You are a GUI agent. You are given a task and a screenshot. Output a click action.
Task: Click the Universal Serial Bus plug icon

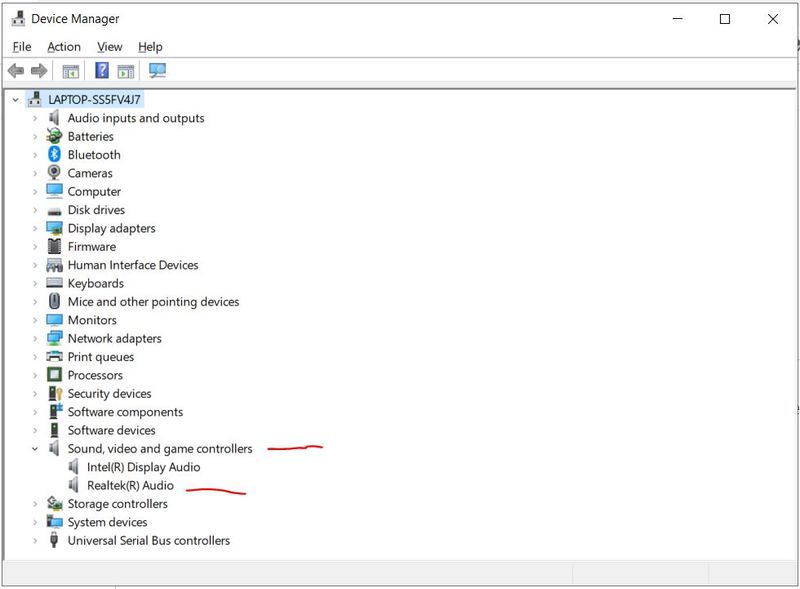(54, 539)
